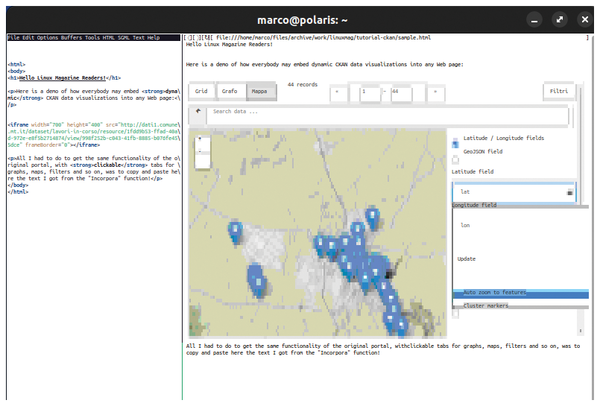The width and height of the screenshot is (600, 406).
Task: Switch to the Grafo tab
Action: coord(232,91)
